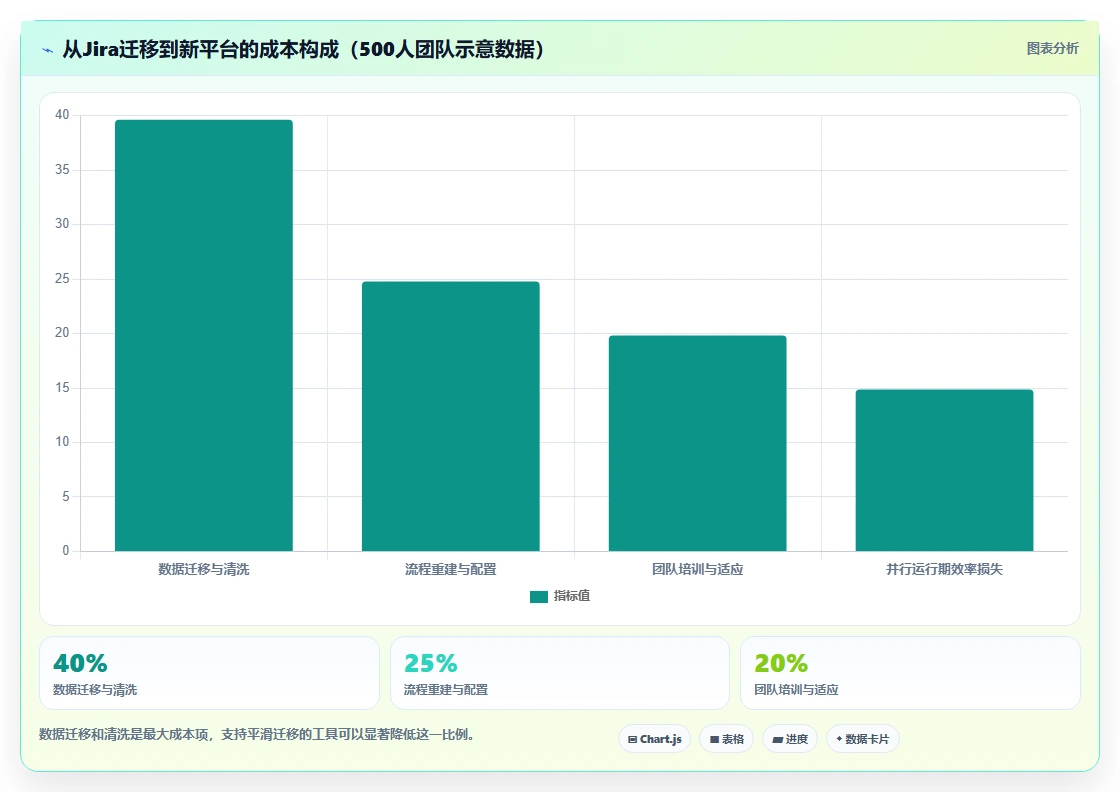Image resolution: width=1120 pixels, height=792 pixels.
Task: Click the 数据迁移与清洗 caption under 40%
Action: point(95,690)
